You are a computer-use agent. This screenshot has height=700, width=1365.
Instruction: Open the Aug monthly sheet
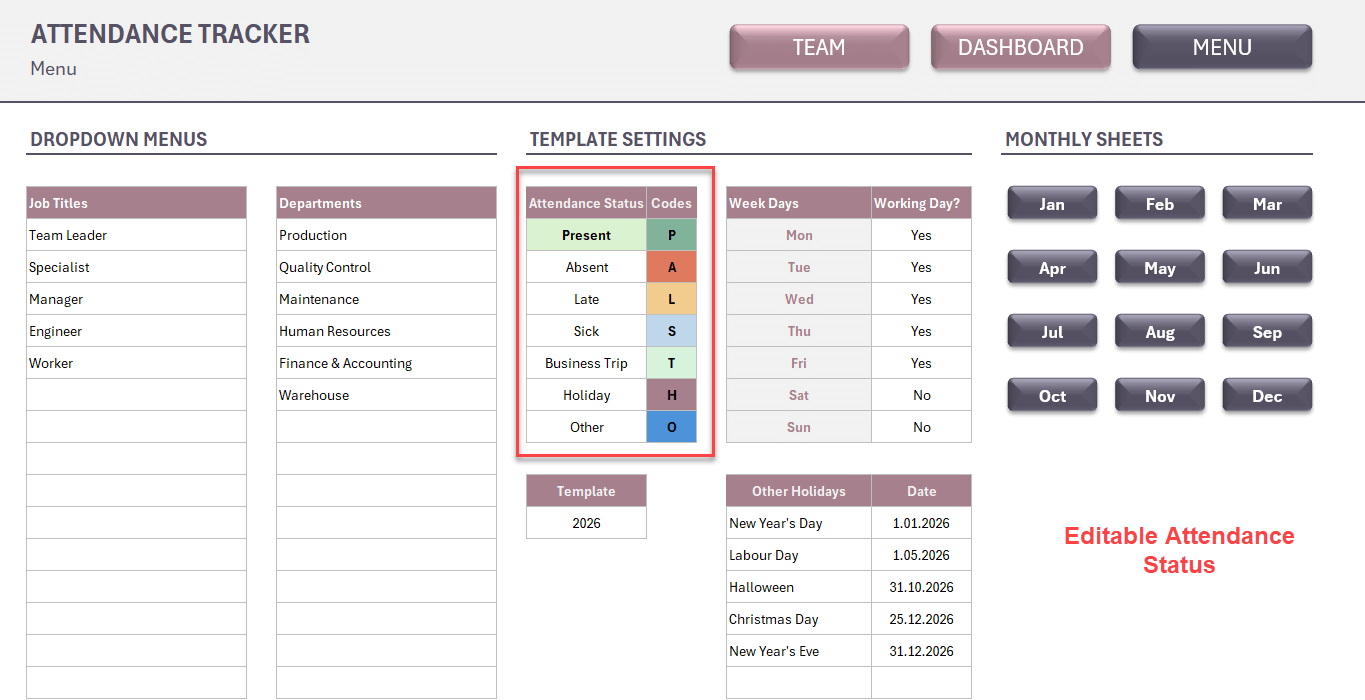(1159, 332)
